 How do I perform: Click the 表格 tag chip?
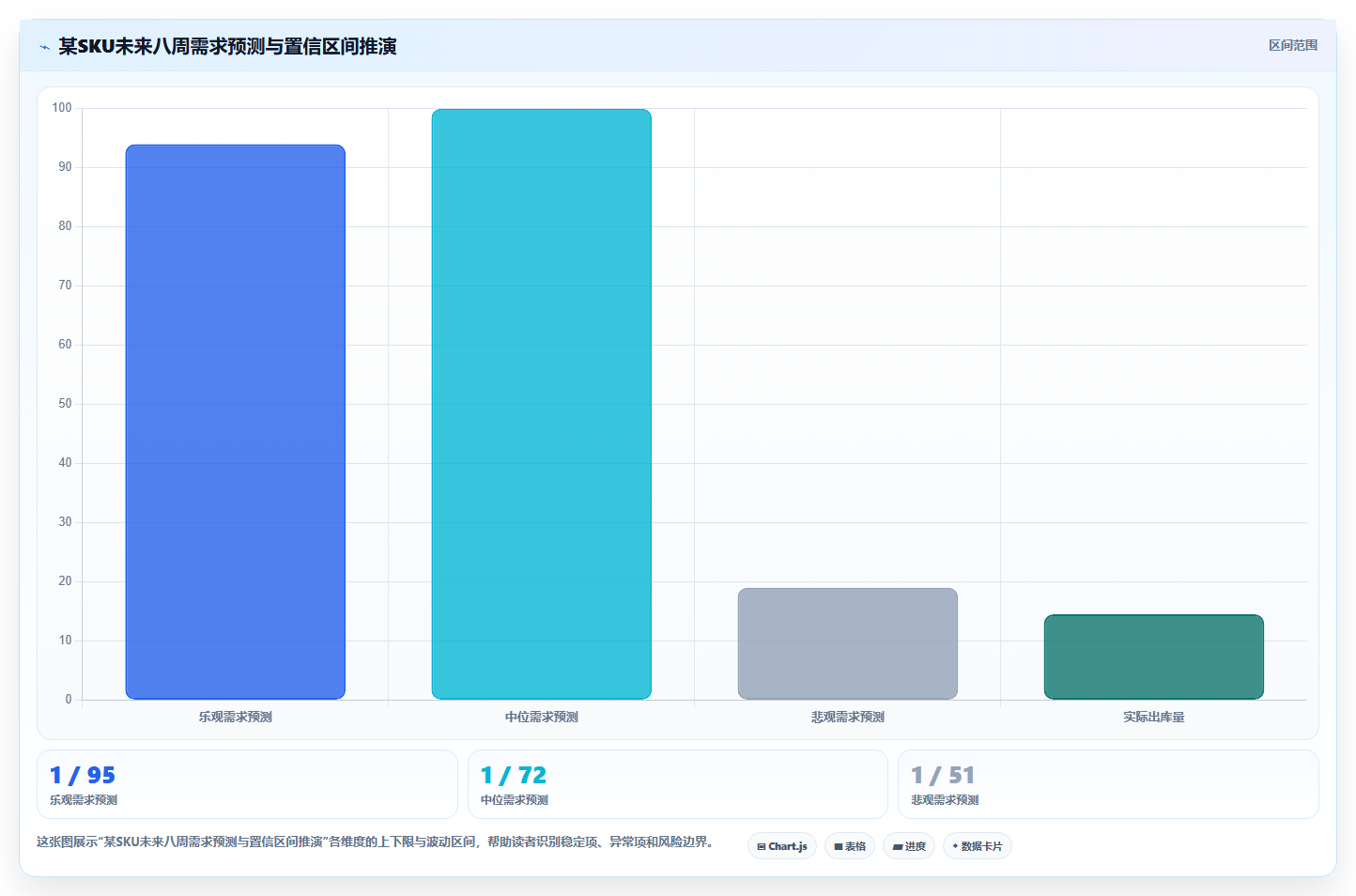point(850,846)
